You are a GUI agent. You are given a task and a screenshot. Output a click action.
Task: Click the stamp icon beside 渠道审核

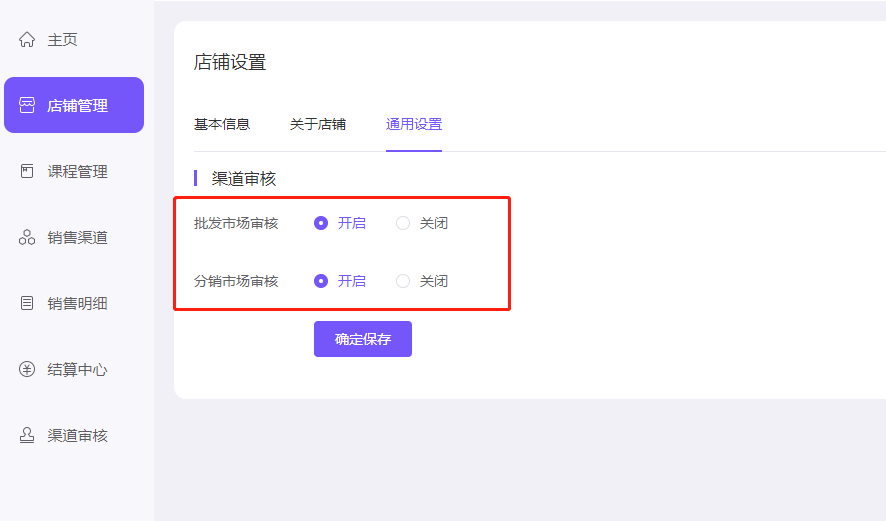(x=27, y=436)
